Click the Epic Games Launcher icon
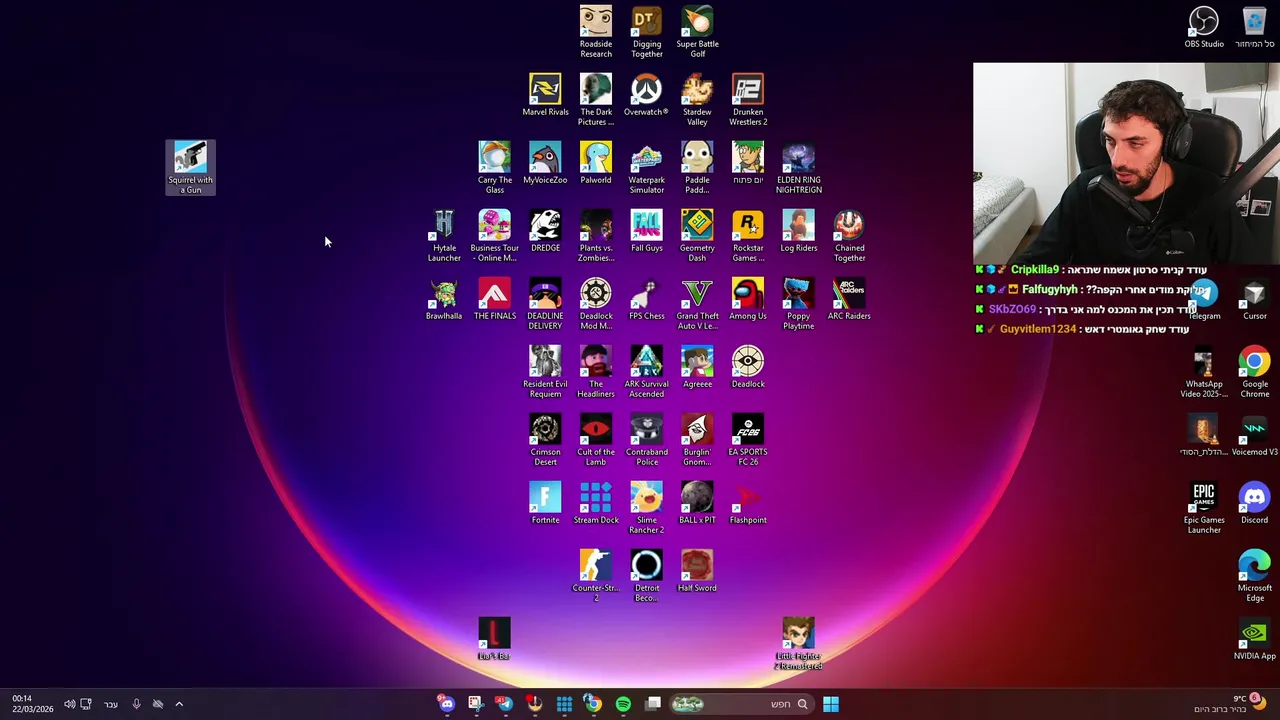Viewport: 1280px width, 720px height. tap(1204, 508)
